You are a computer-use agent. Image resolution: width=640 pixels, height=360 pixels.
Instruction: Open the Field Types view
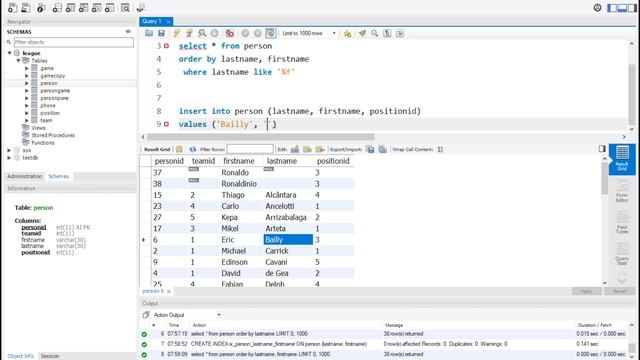pos(622,223)
